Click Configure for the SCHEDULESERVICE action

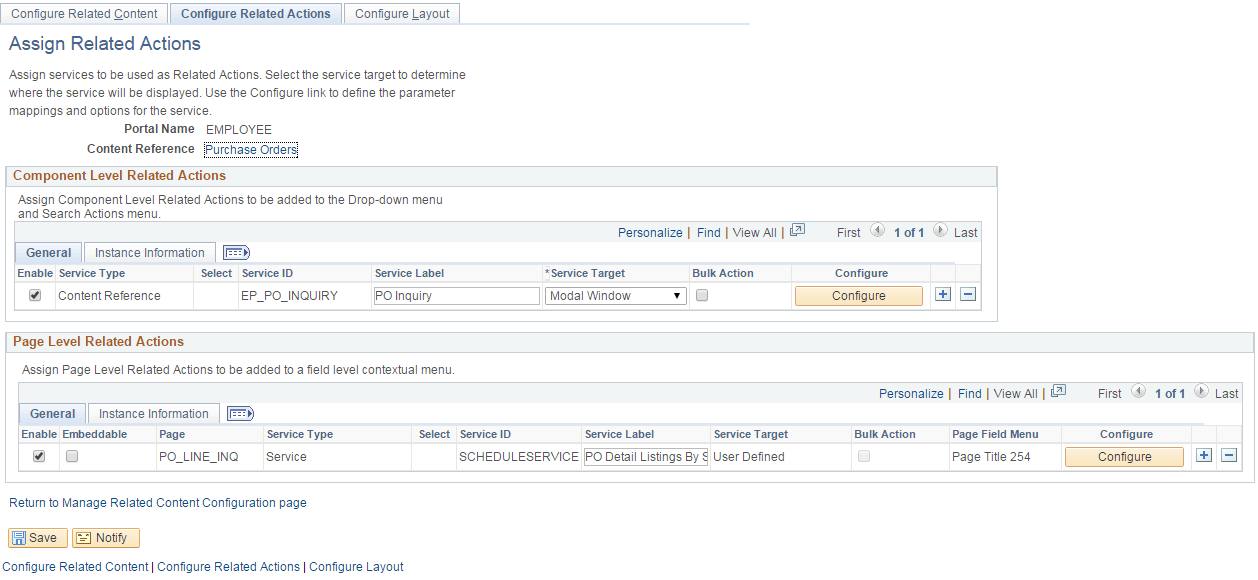point(1123,456)
